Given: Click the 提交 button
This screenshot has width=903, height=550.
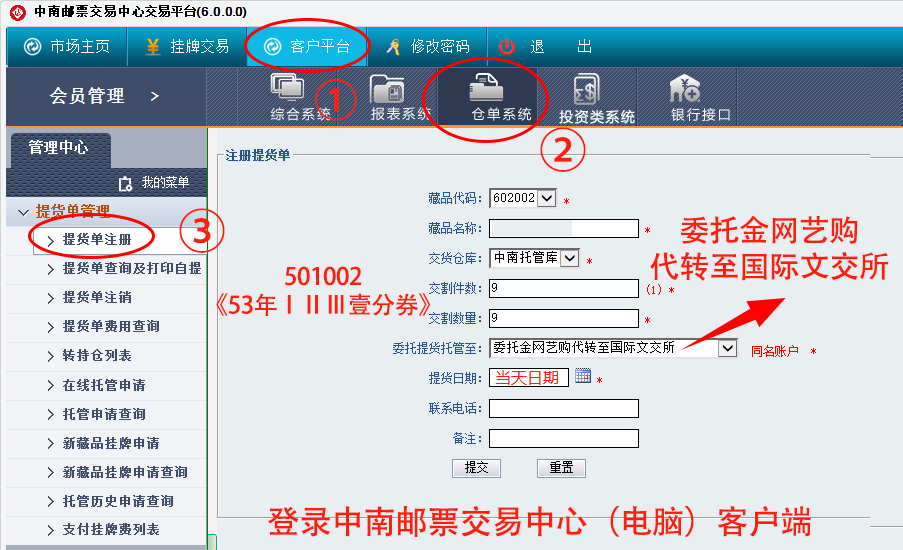Looking at the screenshot, I should click(476, 468).
